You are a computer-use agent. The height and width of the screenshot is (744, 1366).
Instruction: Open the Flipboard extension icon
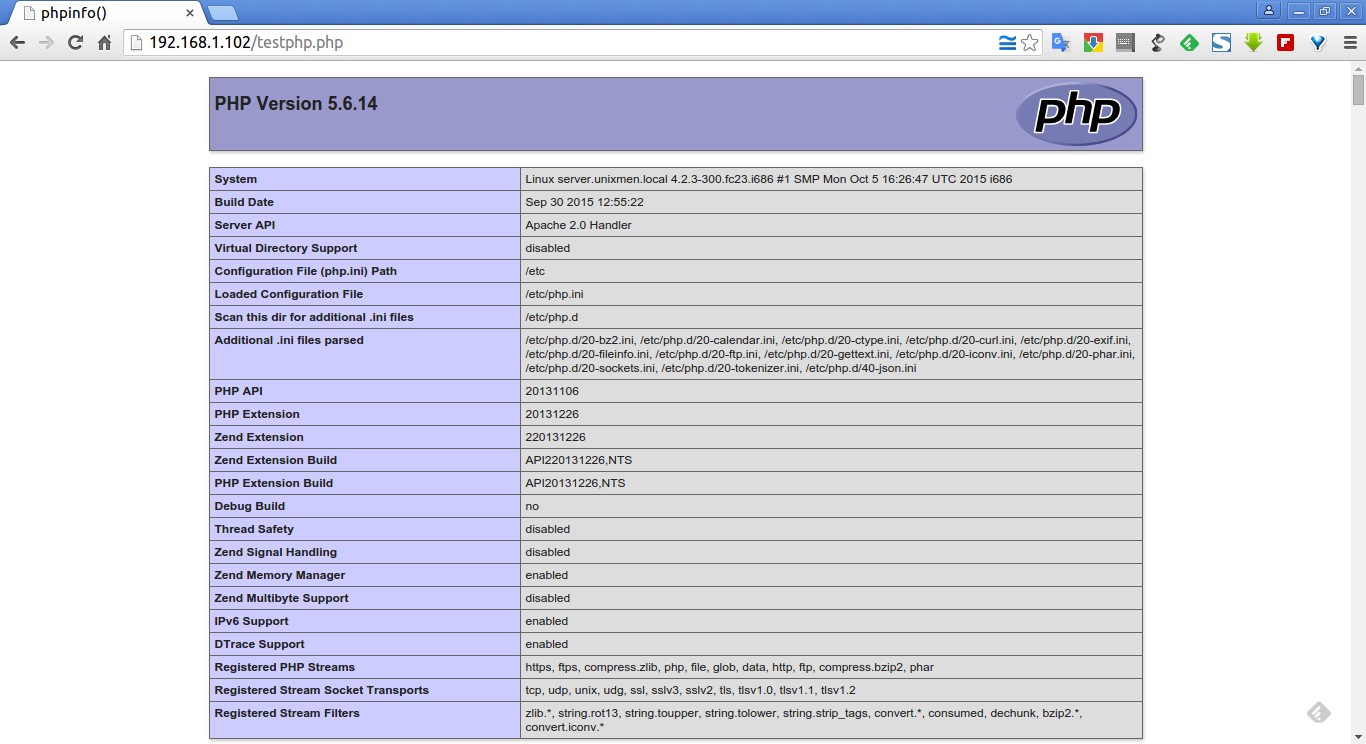(x=1286, y=43)
